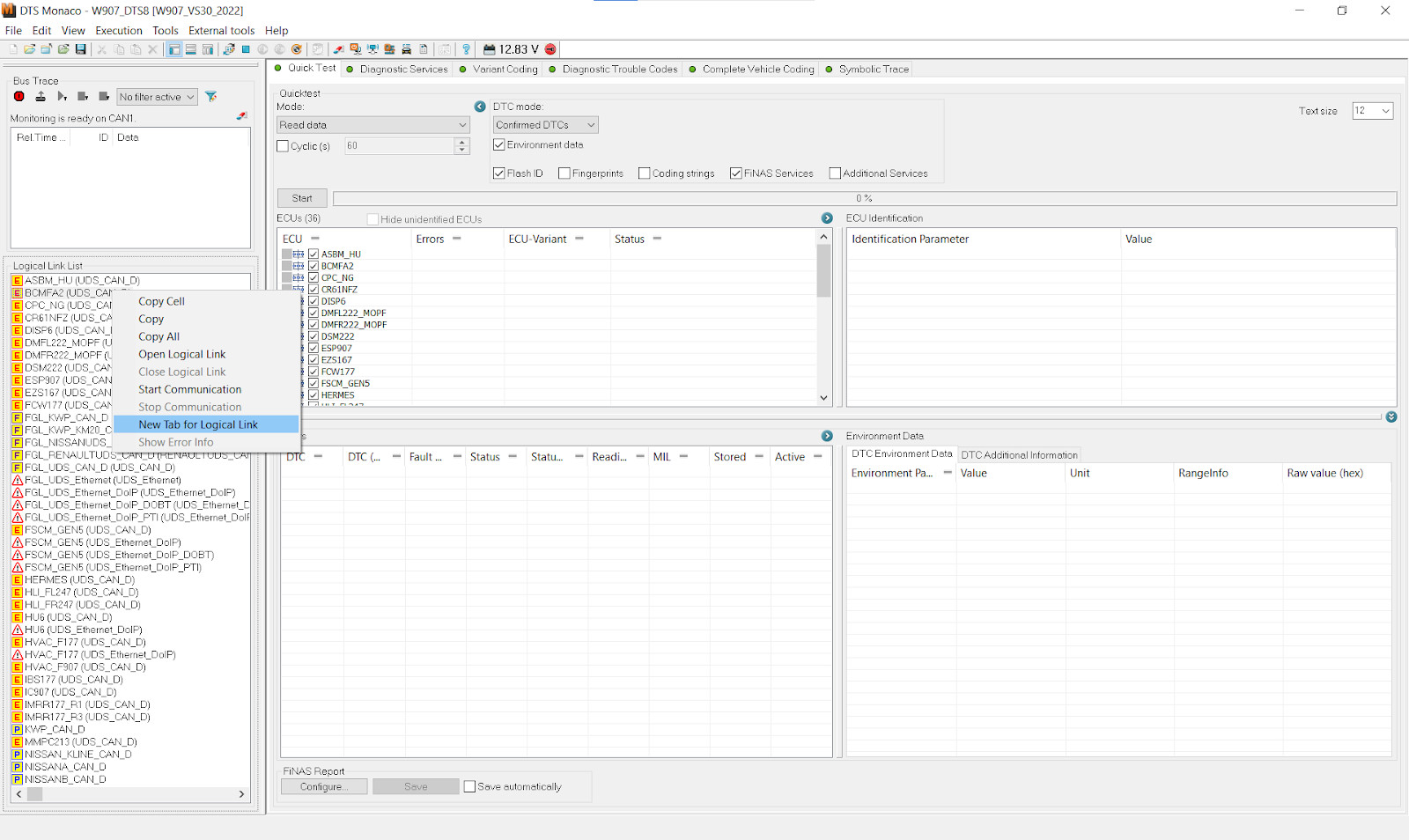Uncheck the FiNAS Services checkbox
The height and width of the screenshot is (840, 1409).
tap(736, 173)
